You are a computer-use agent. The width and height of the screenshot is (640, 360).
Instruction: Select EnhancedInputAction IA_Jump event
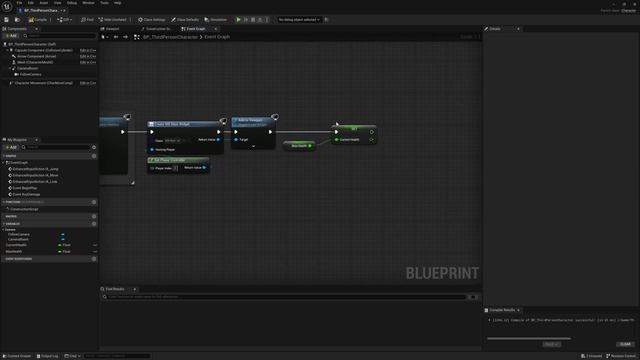pos(35,169)
